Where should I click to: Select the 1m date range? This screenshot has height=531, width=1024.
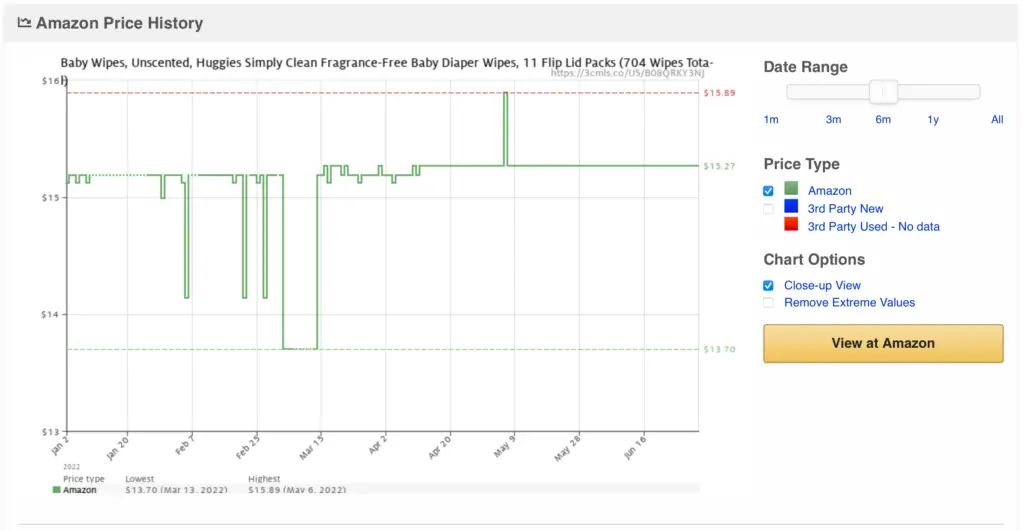[771, 120]
